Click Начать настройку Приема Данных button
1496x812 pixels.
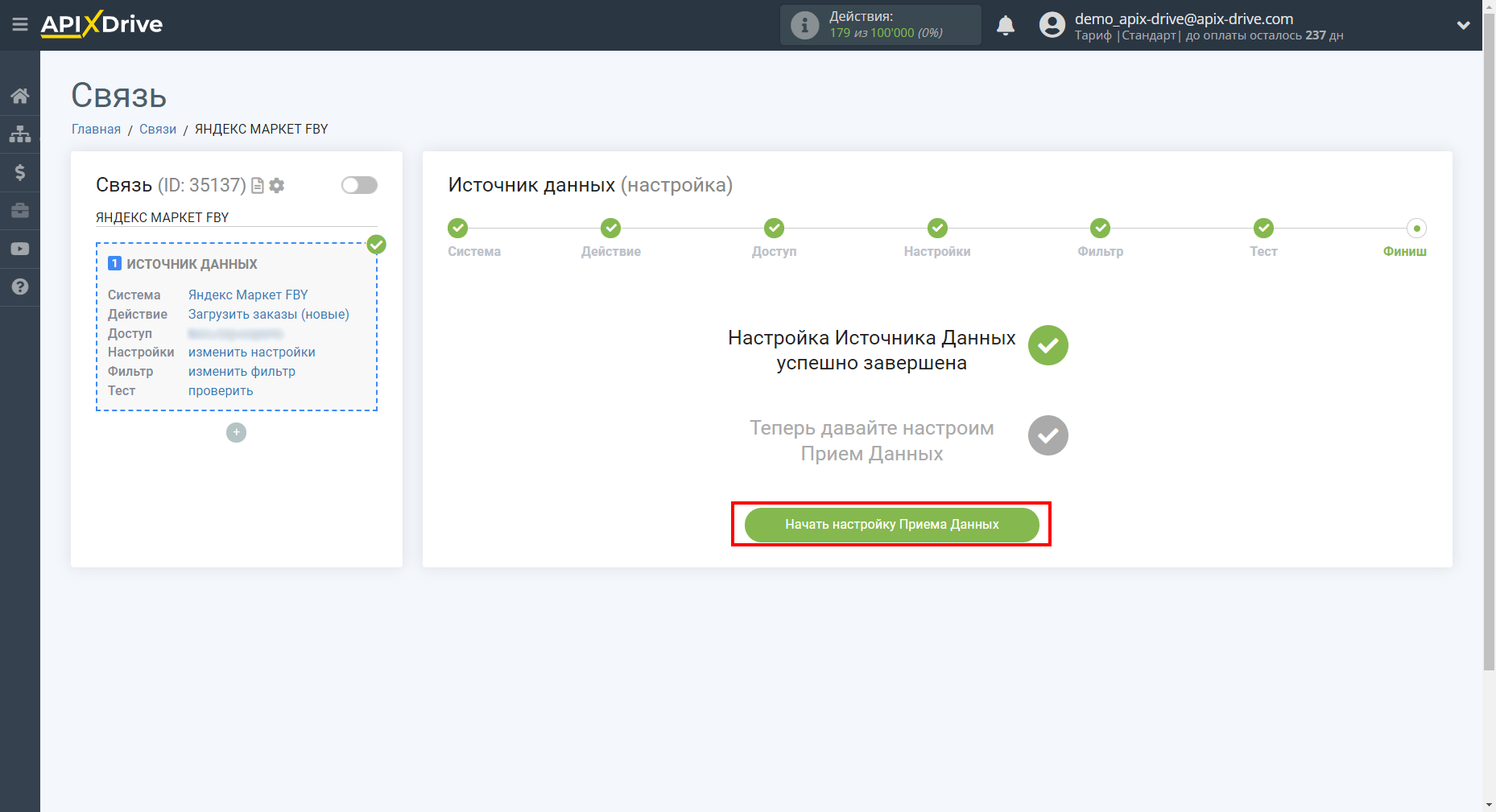[x=891, y=524]
